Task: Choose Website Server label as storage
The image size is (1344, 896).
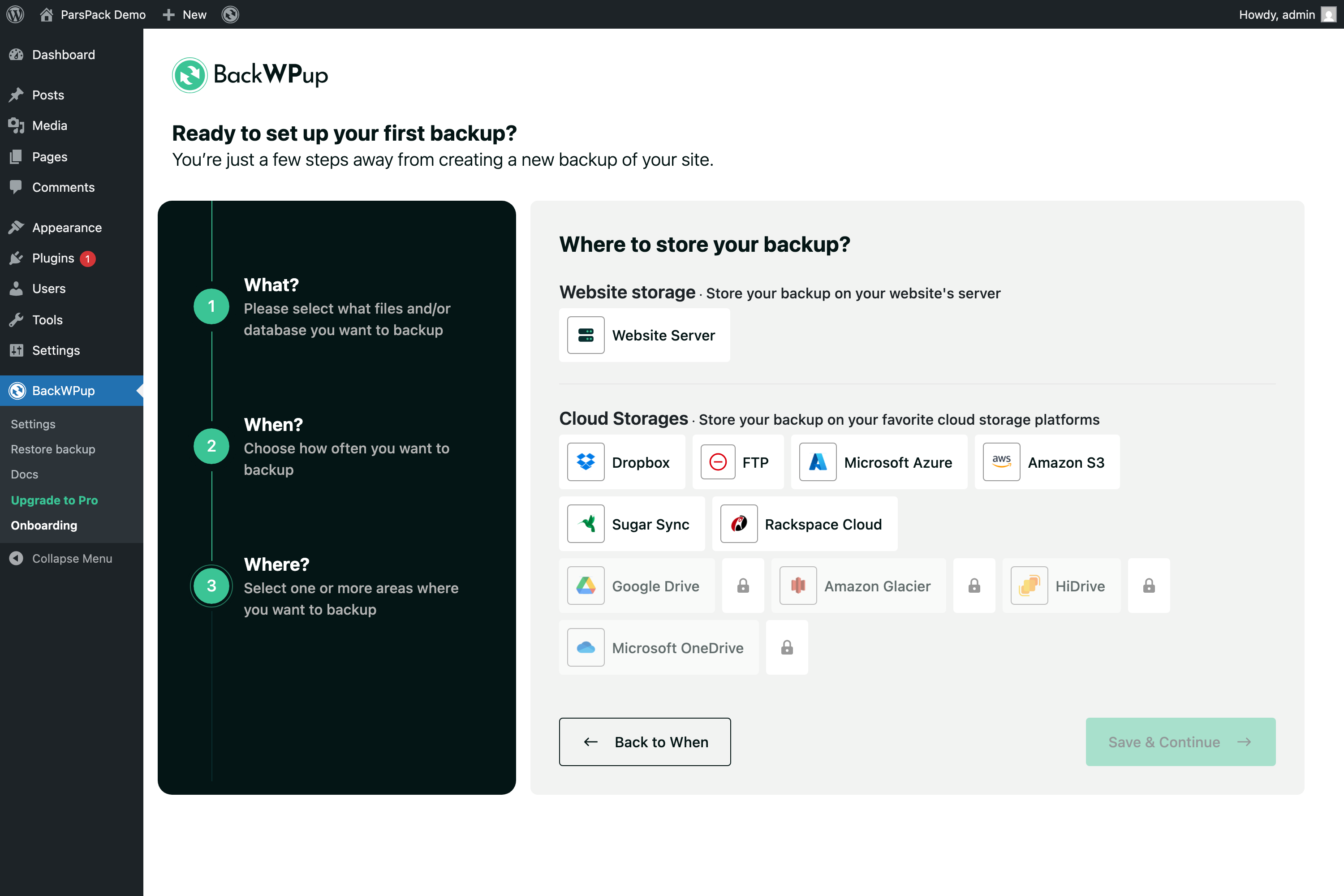Action: (663, 336)
